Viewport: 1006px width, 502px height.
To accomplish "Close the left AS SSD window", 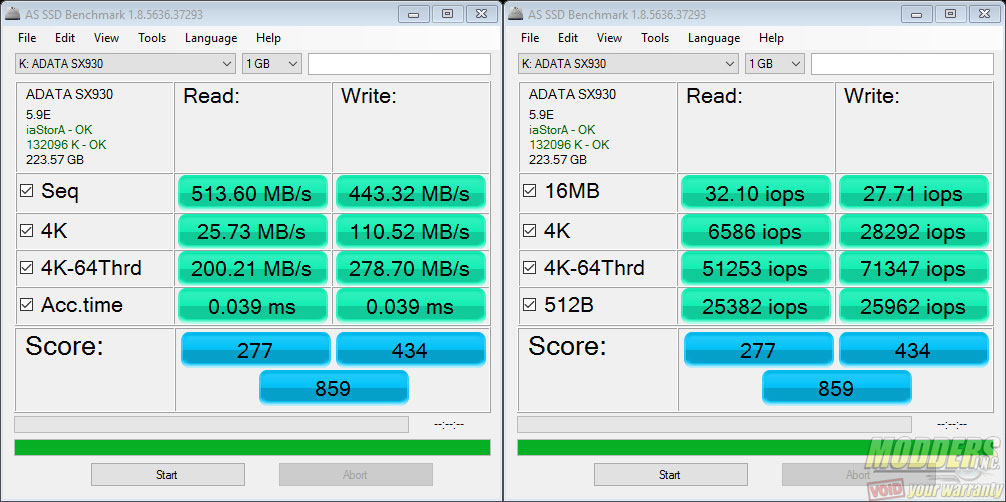I will [481, 13].
